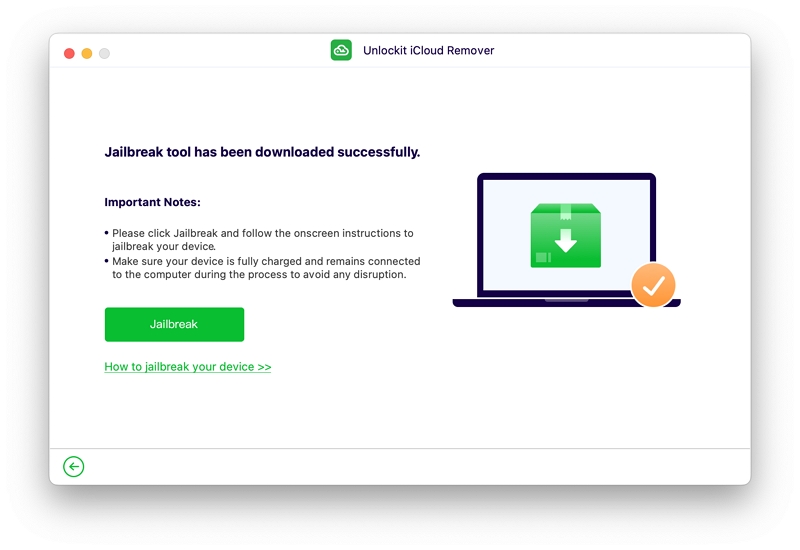
Task: Click the laptop base in the illustration
Action: 566,303
